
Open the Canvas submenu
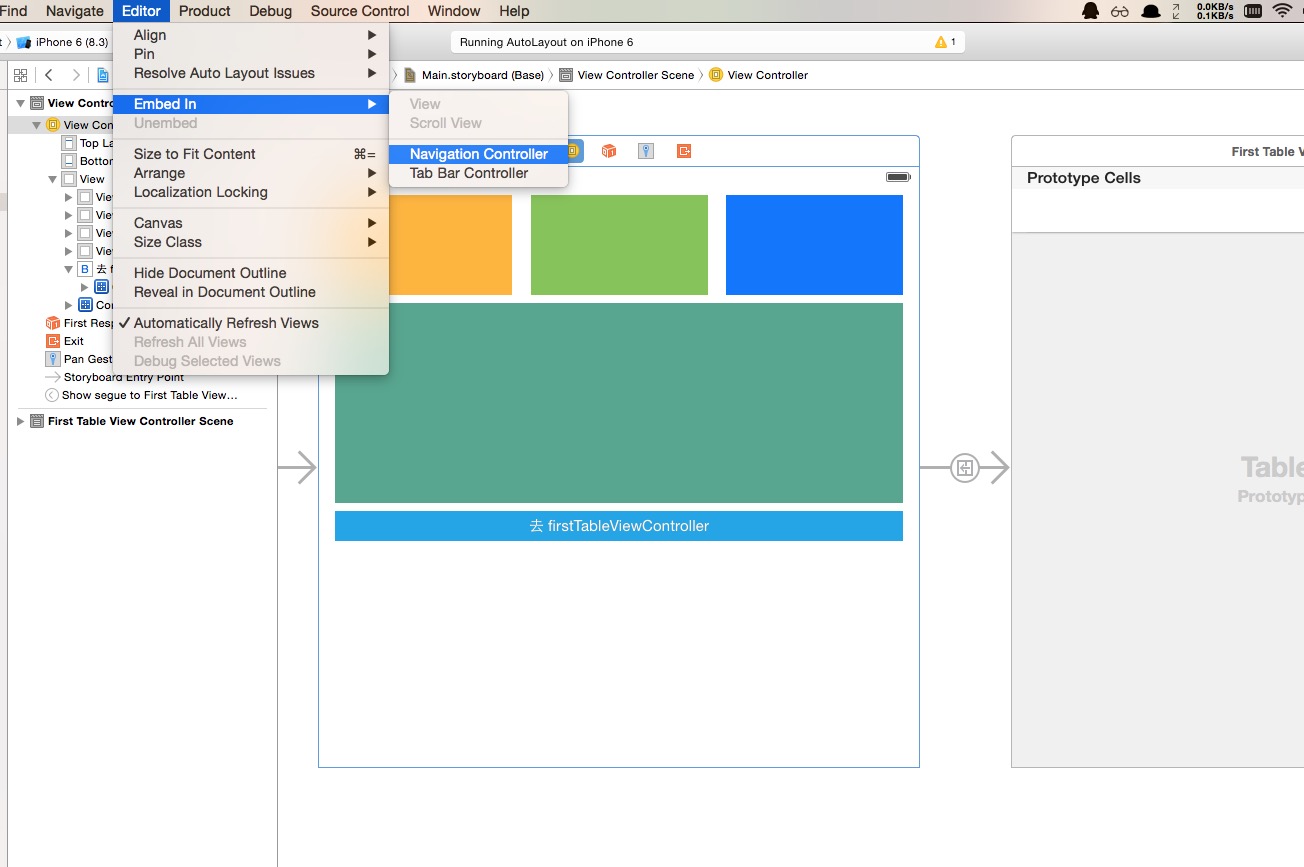[x=250, y=223]
